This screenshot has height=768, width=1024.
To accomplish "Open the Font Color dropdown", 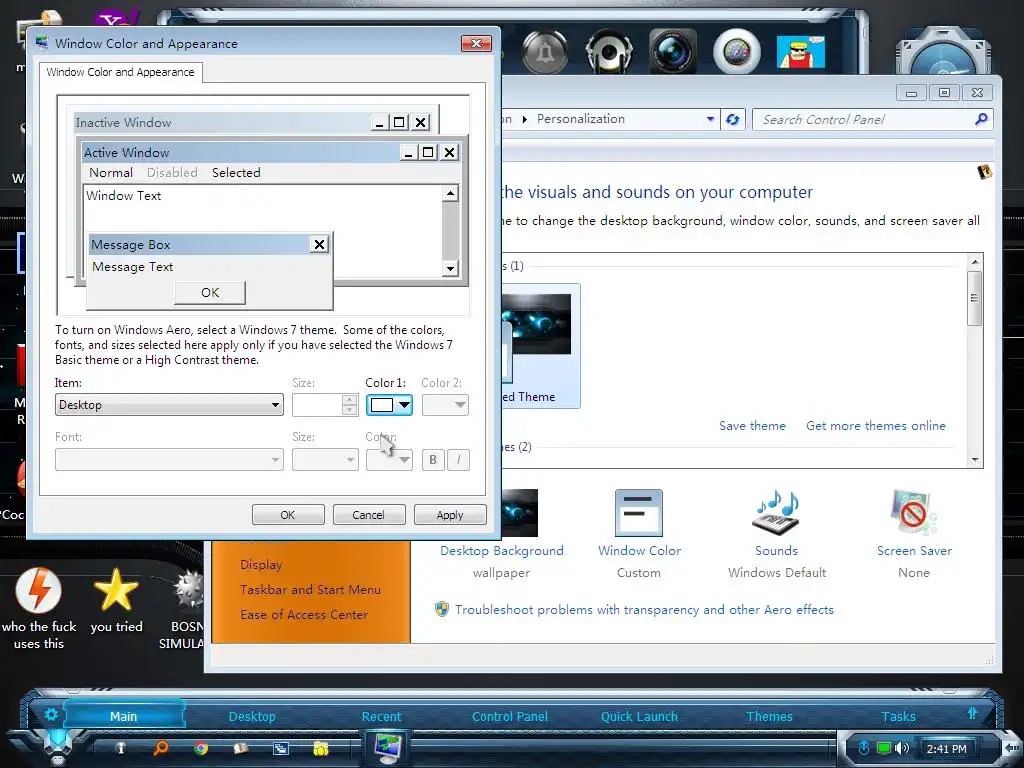I will click(x=389, y=460).
